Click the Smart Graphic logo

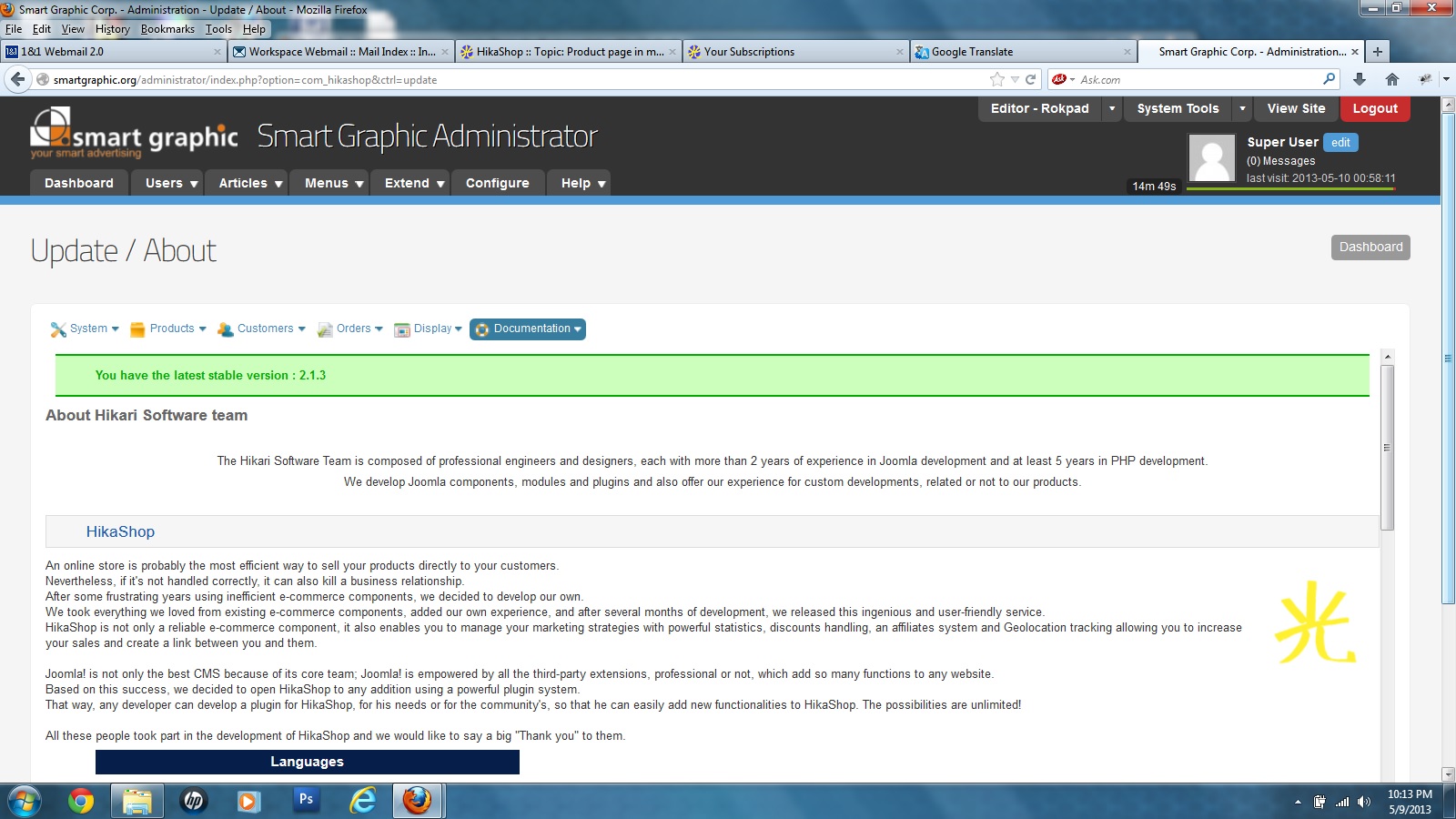134,133
